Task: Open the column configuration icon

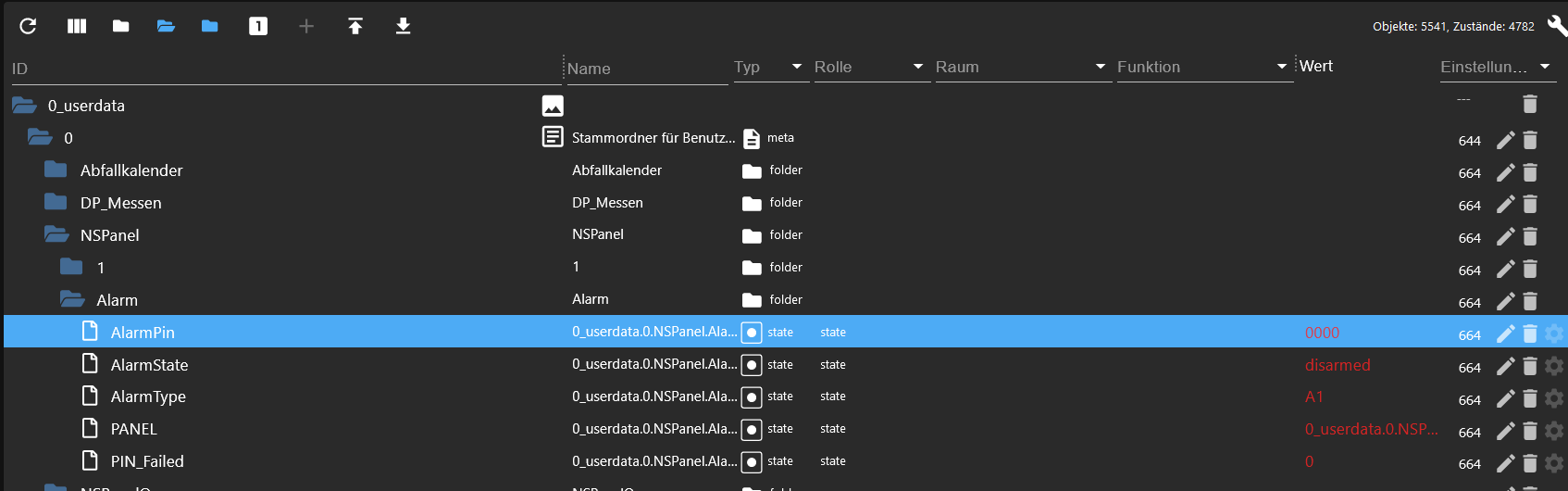Action: 77,26
